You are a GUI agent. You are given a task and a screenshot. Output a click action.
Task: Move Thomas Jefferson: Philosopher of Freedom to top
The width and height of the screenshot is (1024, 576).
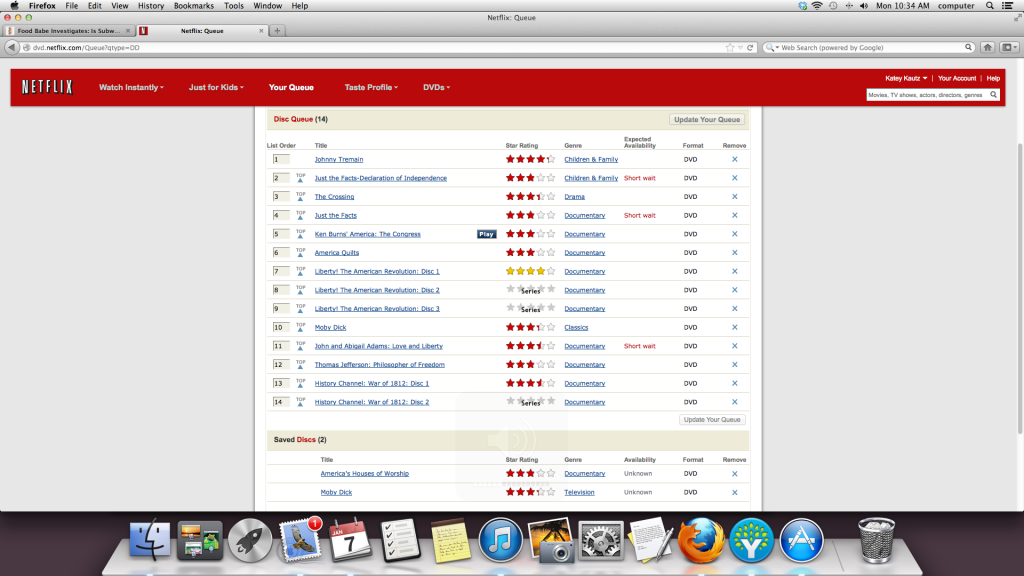point(300,364)
